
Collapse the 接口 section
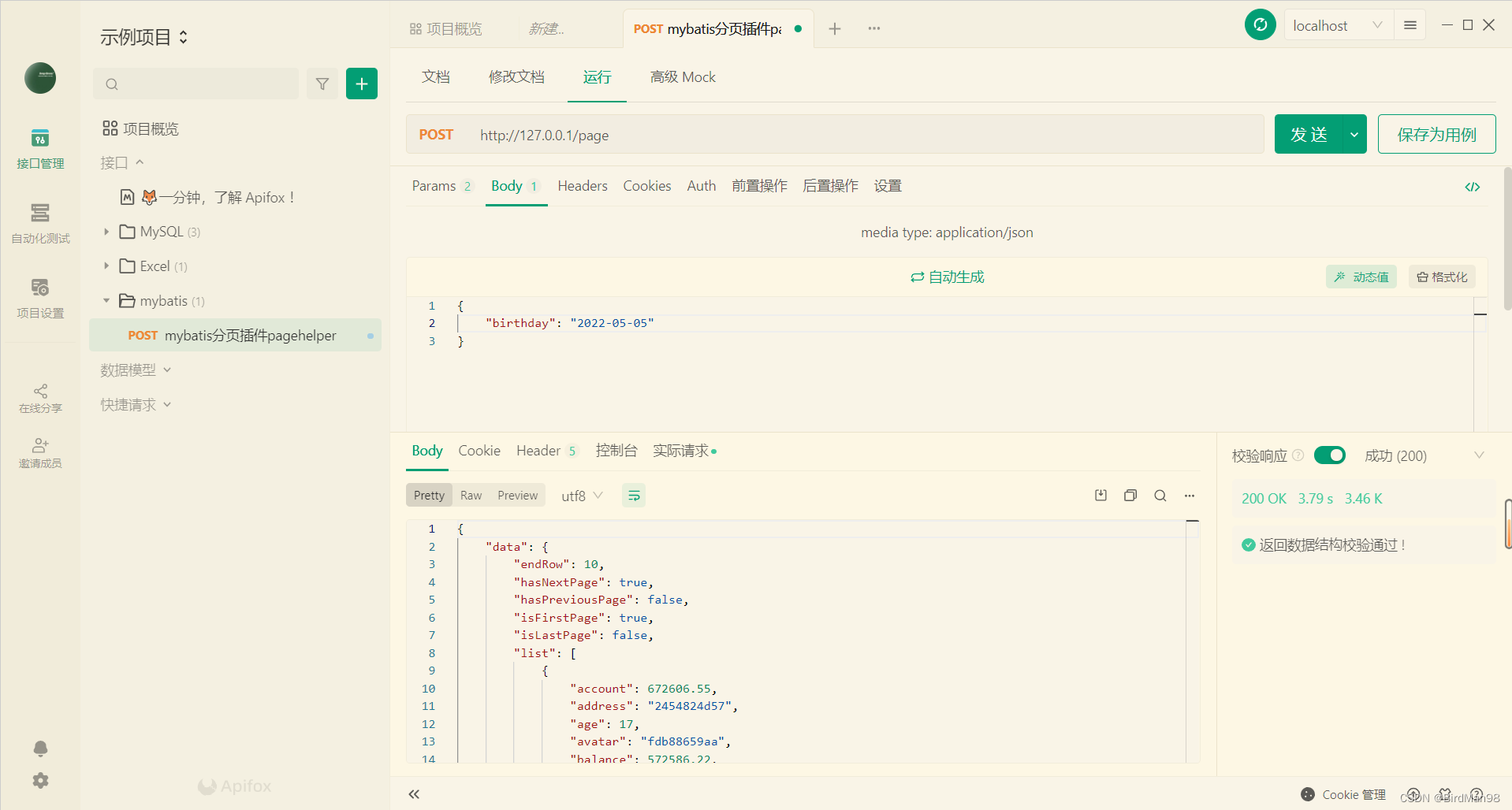[122, 162]
